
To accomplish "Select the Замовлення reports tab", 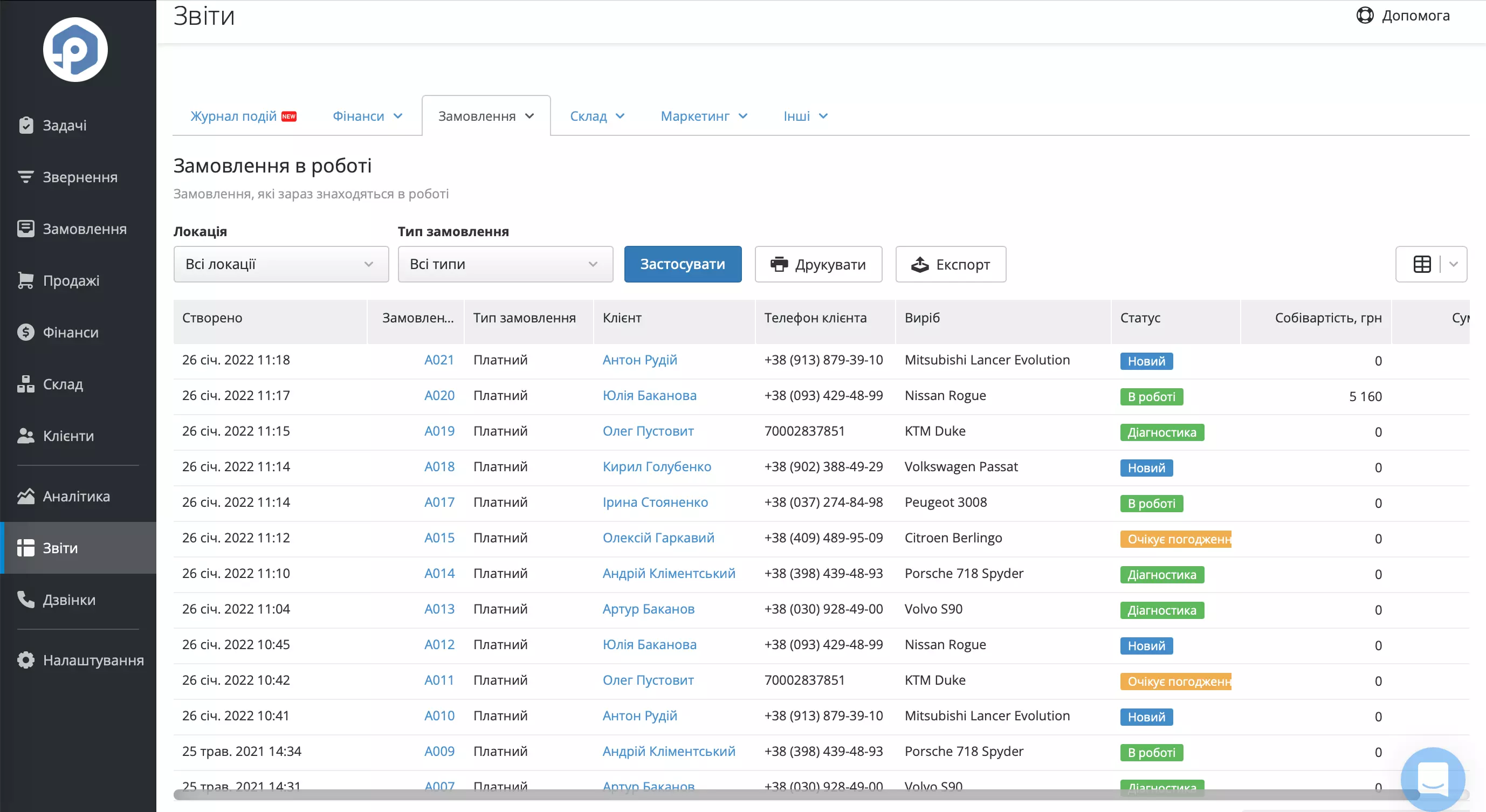I will (486, 116).
